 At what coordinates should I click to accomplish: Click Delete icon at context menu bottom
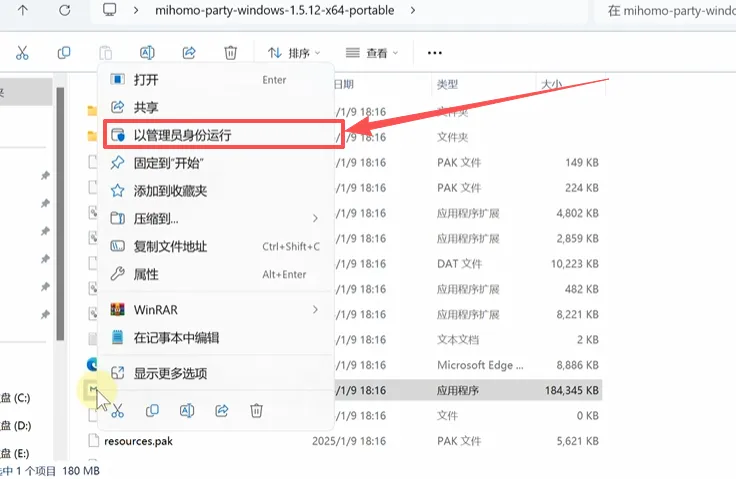pyautogui.click(x=256, y=411)
